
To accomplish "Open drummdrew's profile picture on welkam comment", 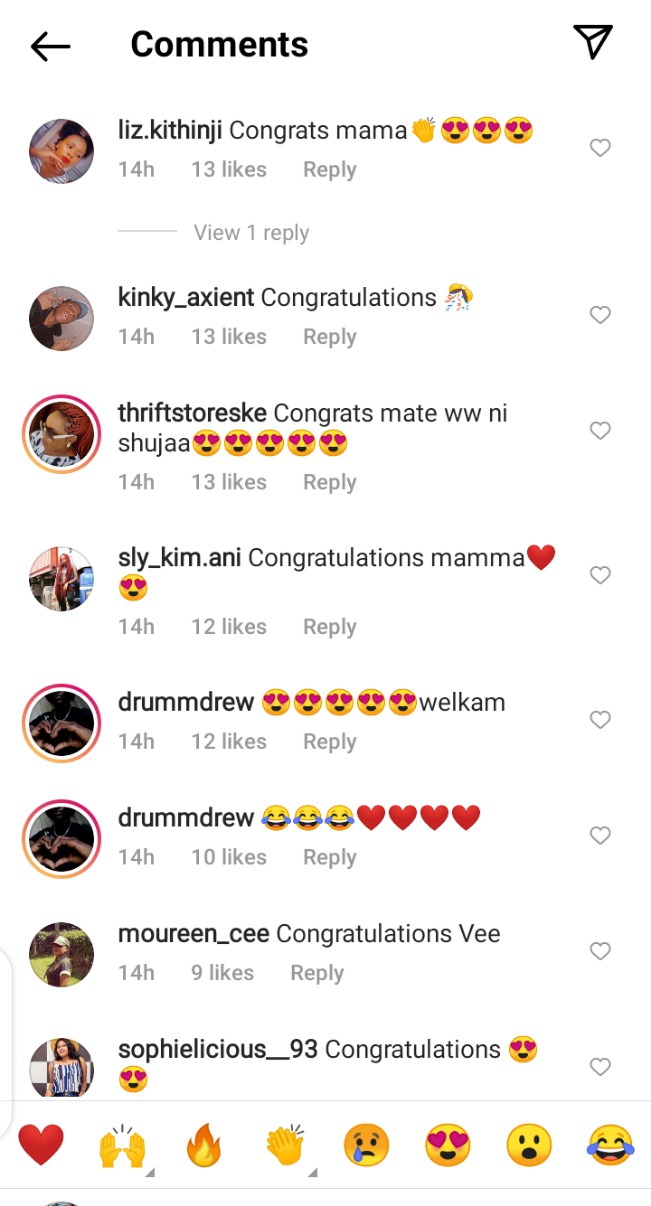I will pyautogui.click(x=62, y=723).
